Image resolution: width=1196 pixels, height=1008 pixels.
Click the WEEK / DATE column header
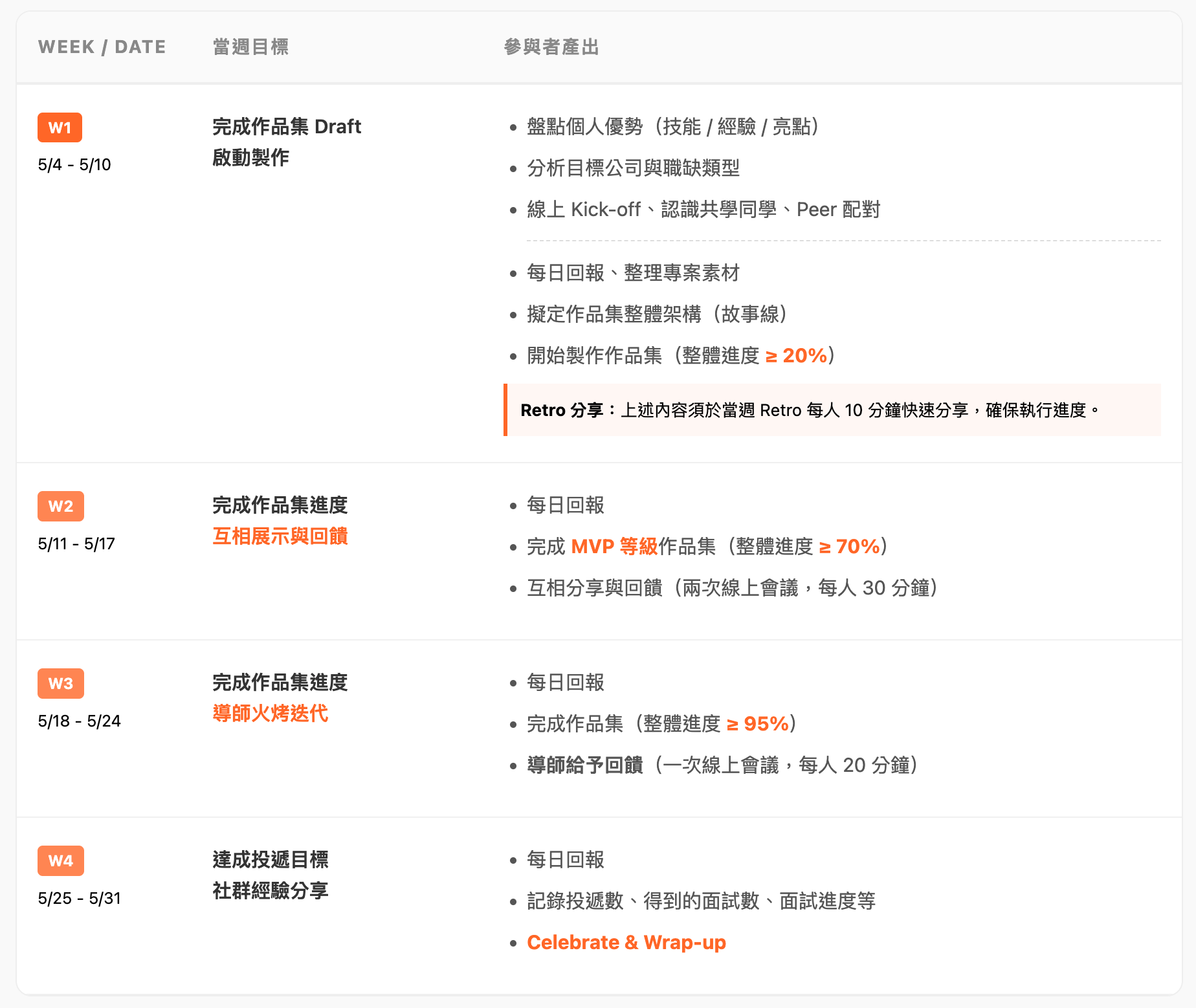(x=102, y=47)
